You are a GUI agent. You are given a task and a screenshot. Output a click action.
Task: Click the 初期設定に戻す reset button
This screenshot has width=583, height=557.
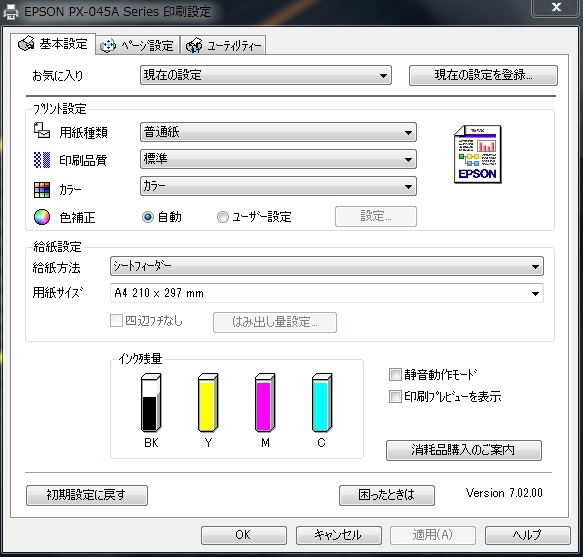tap(87, 495)
